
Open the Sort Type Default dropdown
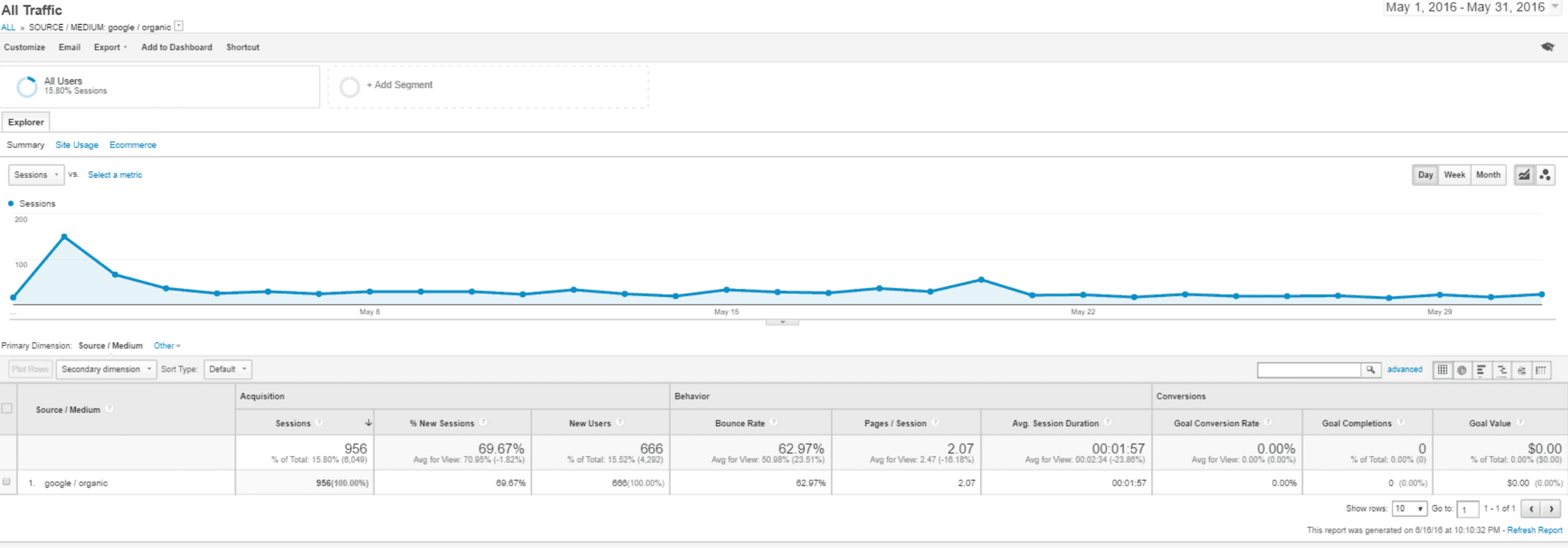(228, 370)
